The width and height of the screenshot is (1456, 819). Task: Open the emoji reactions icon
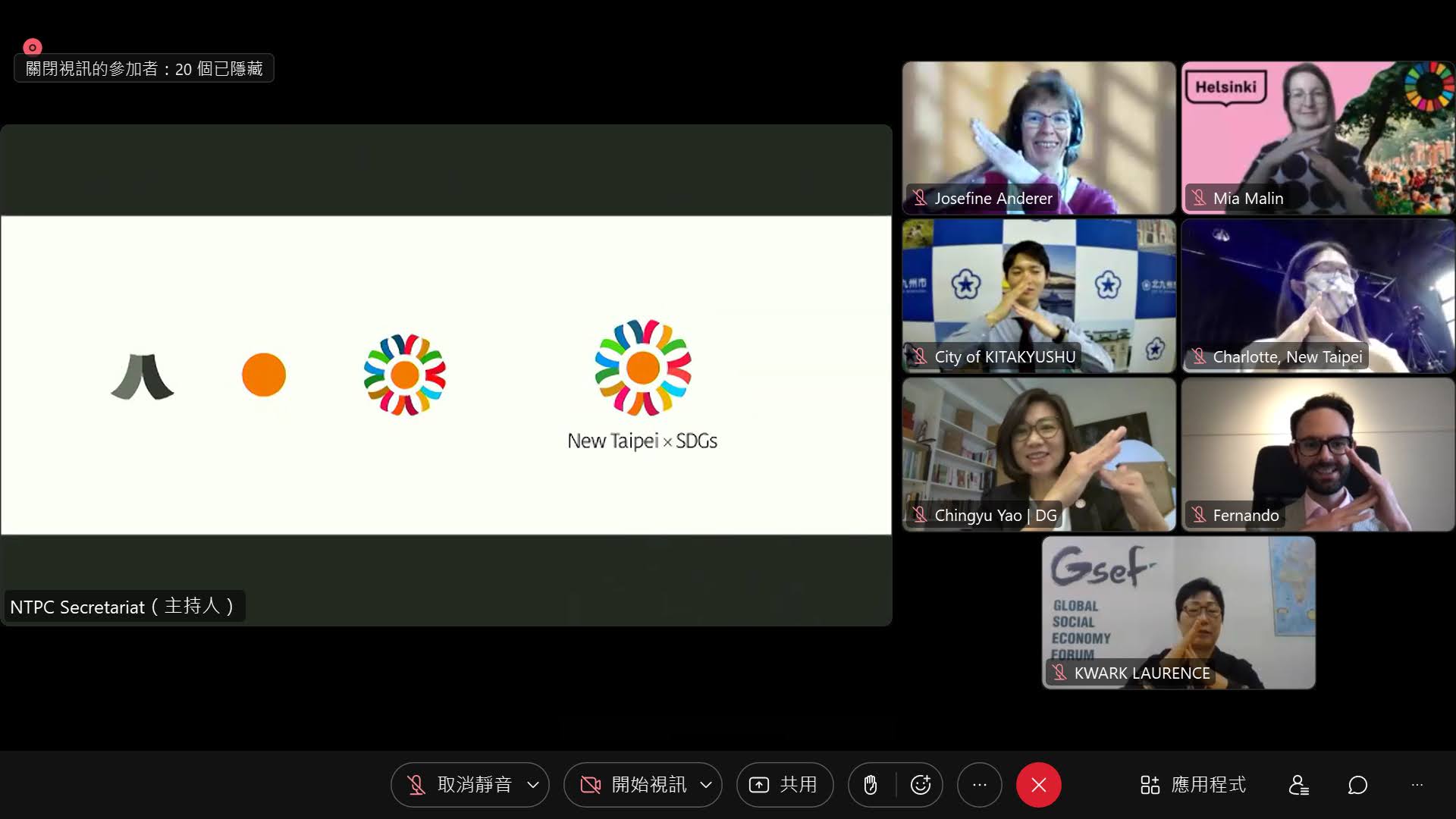[x=920, y=785]
